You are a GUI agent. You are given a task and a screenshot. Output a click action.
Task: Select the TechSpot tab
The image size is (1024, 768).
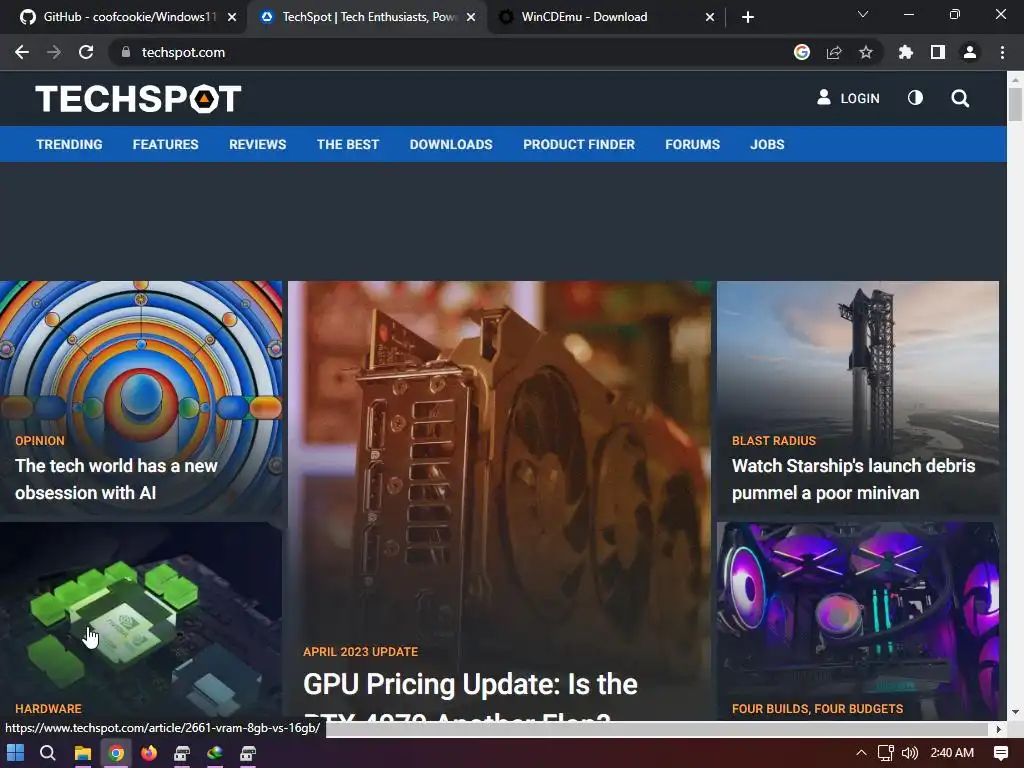tap(367, 17)
